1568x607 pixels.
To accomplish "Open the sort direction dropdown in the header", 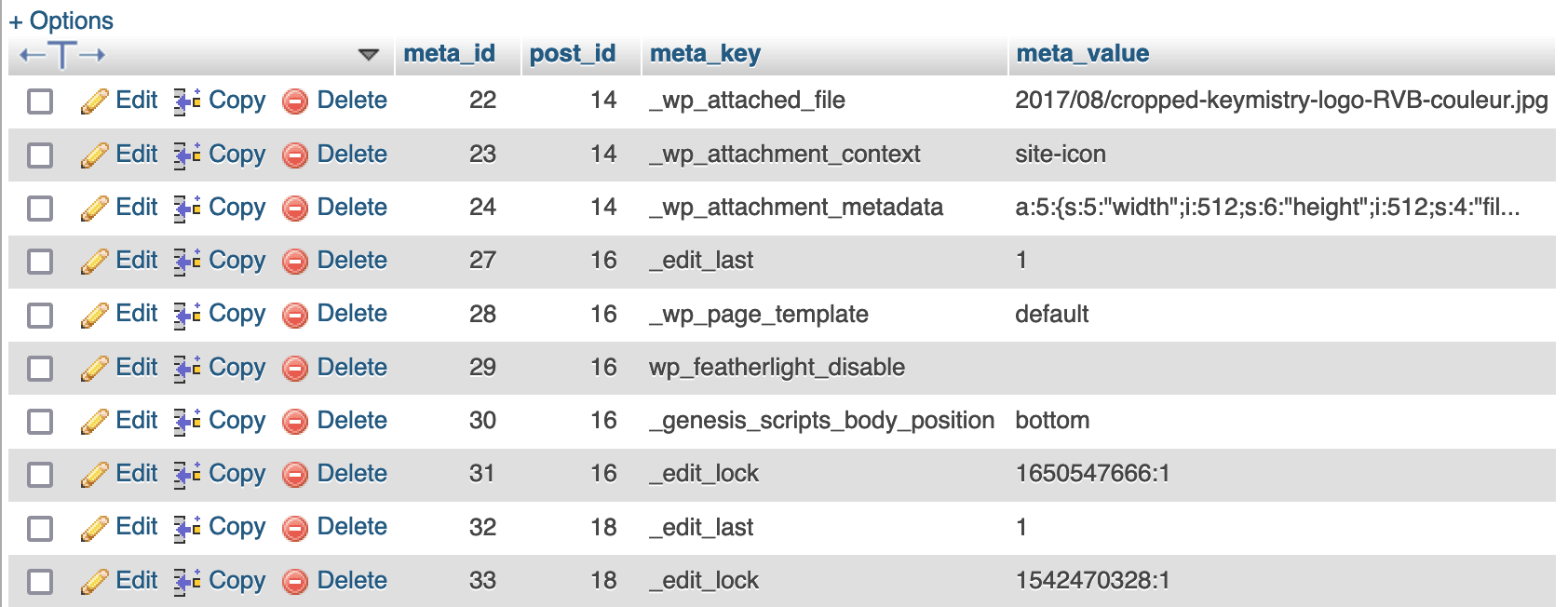I will [367, 54].
